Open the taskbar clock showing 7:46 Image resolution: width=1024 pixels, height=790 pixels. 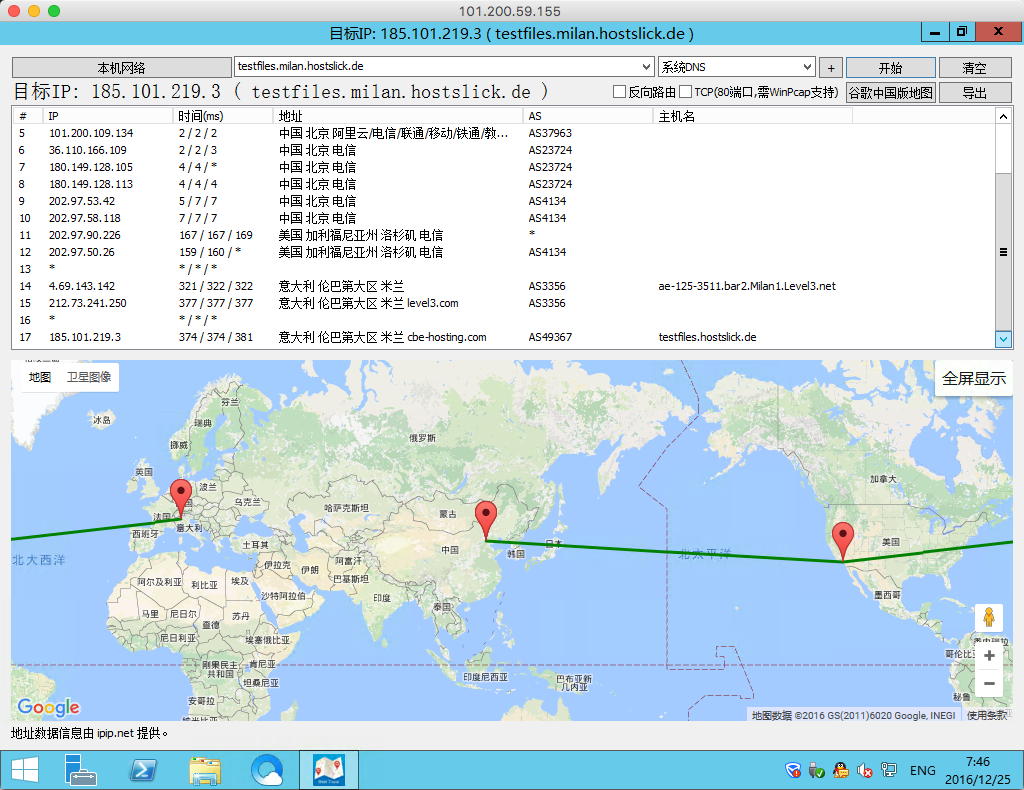pos(977,770)
